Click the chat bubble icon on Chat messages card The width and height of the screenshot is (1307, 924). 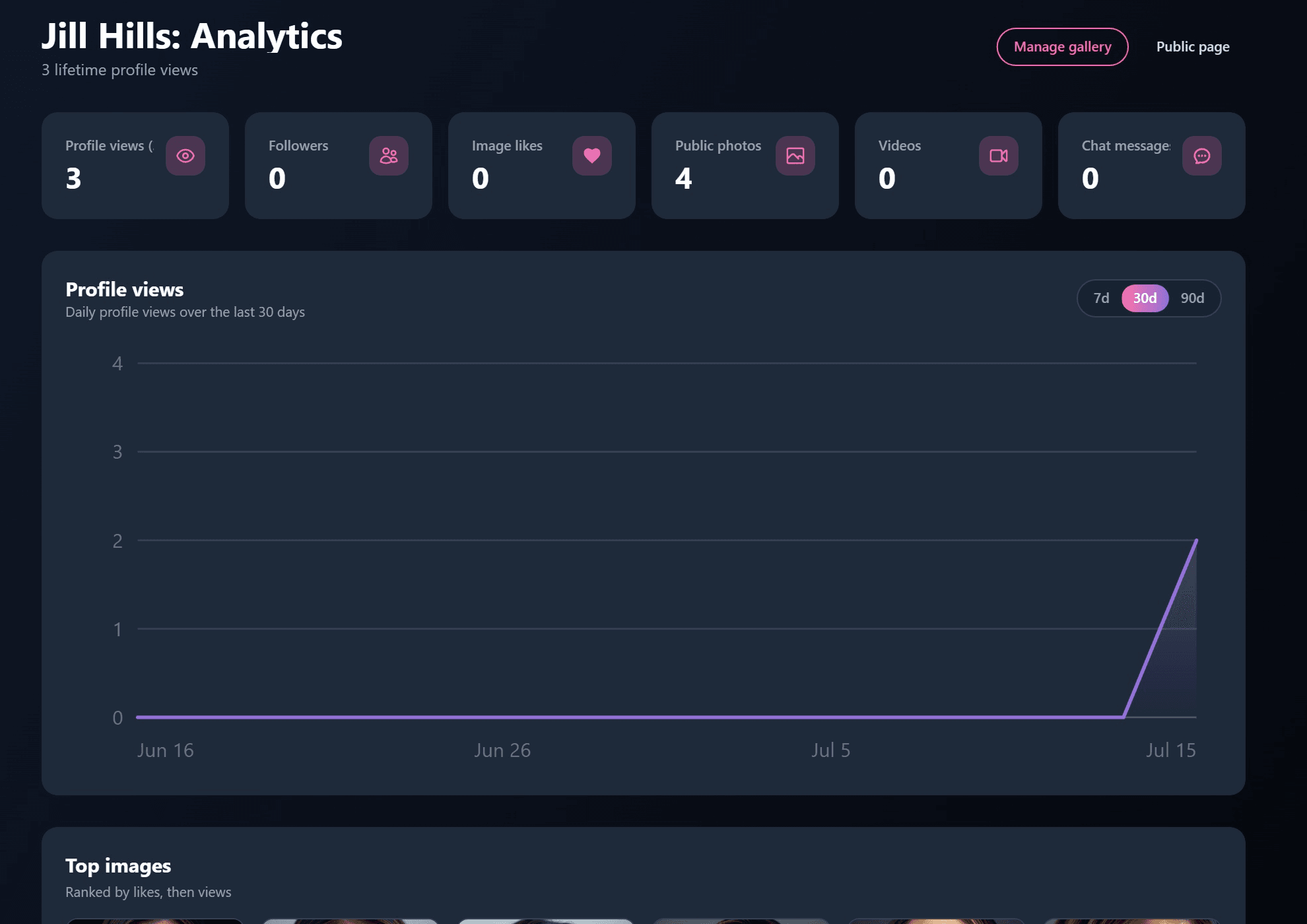(x=1202, y=156)
